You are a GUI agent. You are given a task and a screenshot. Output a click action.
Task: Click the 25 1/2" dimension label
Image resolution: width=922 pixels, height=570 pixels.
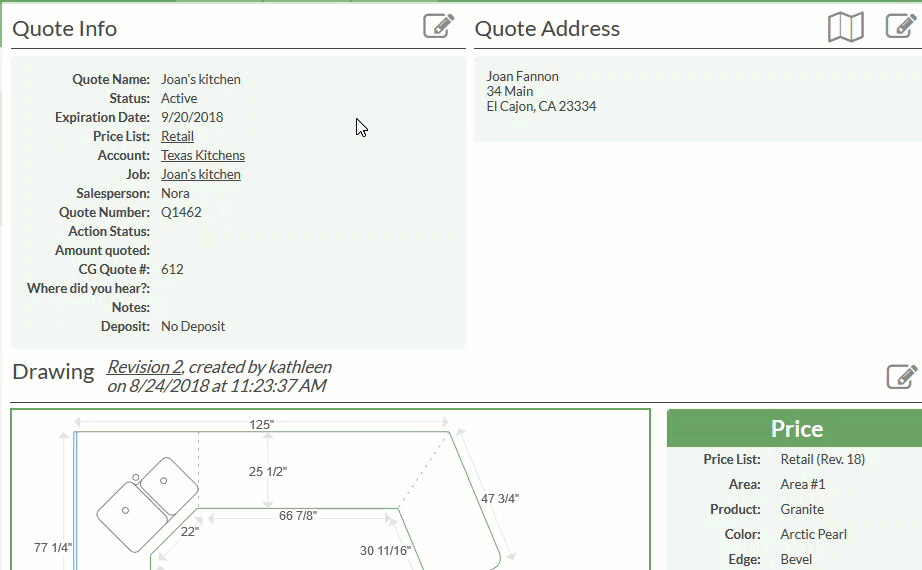click(268, 472)
